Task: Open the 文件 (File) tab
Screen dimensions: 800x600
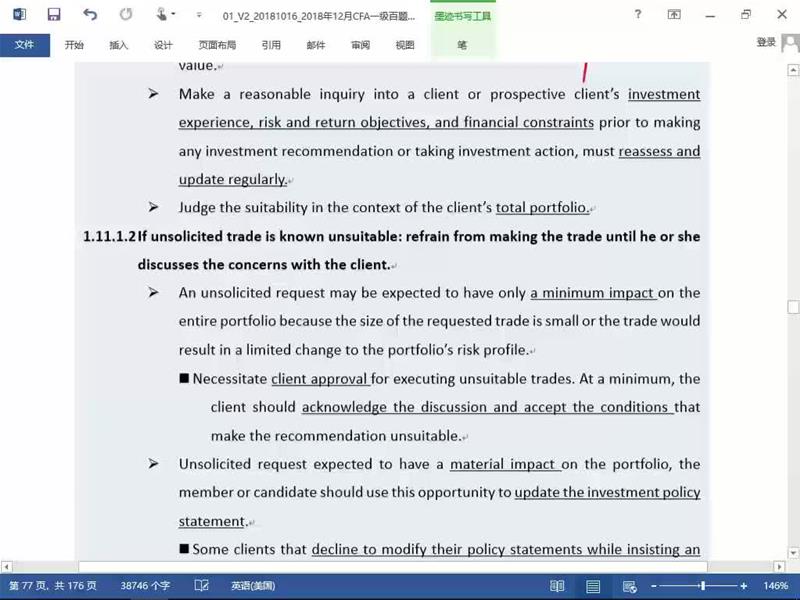Action: pyautogui.click(x=24, y=45)
